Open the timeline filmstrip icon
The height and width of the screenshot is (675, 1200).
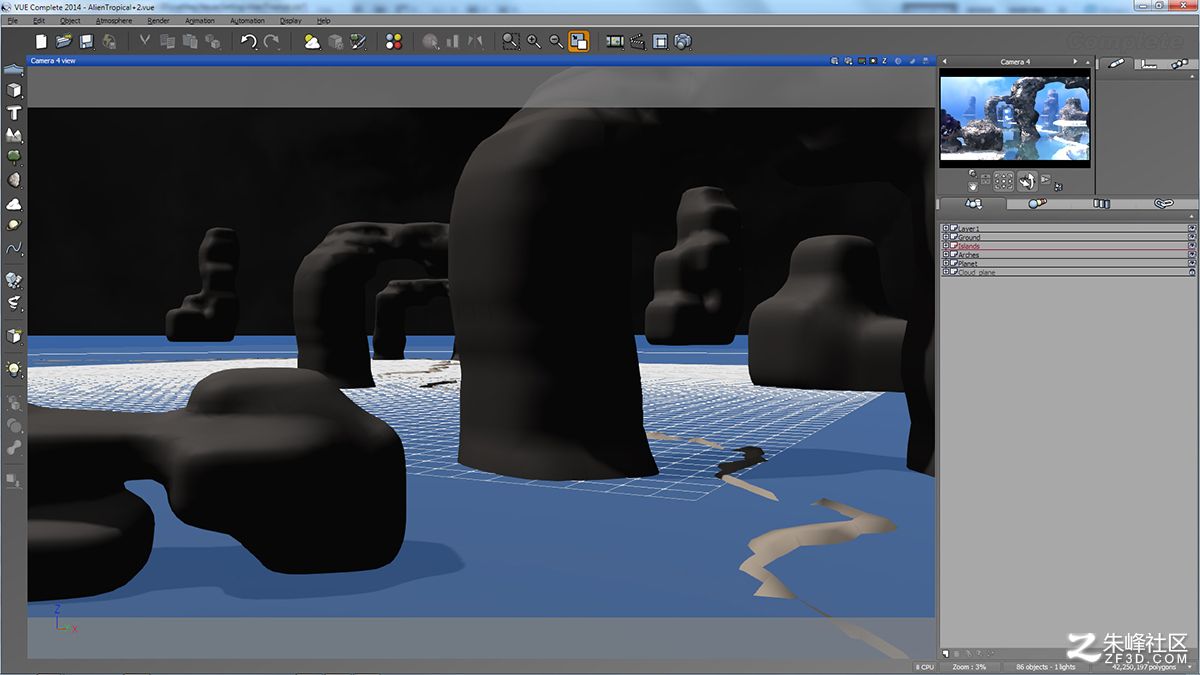tap(615, 41)
